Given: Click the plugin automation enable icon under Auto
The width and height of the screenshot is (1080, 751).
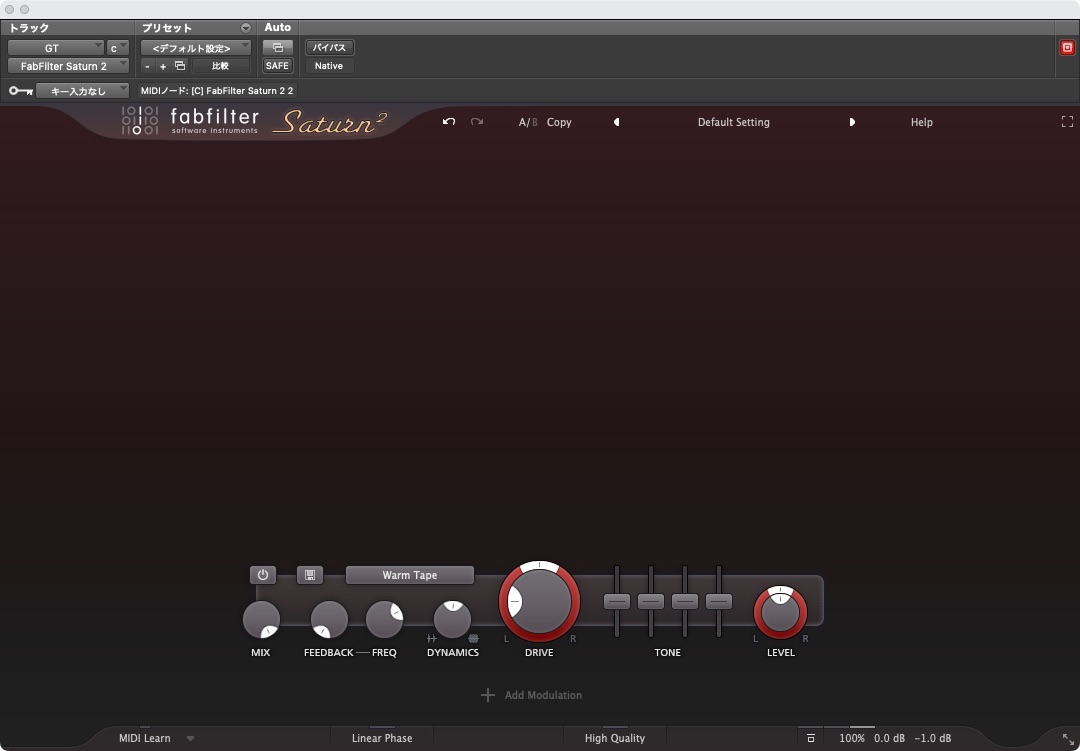Looking at the screenshot, I should point(278,48).
